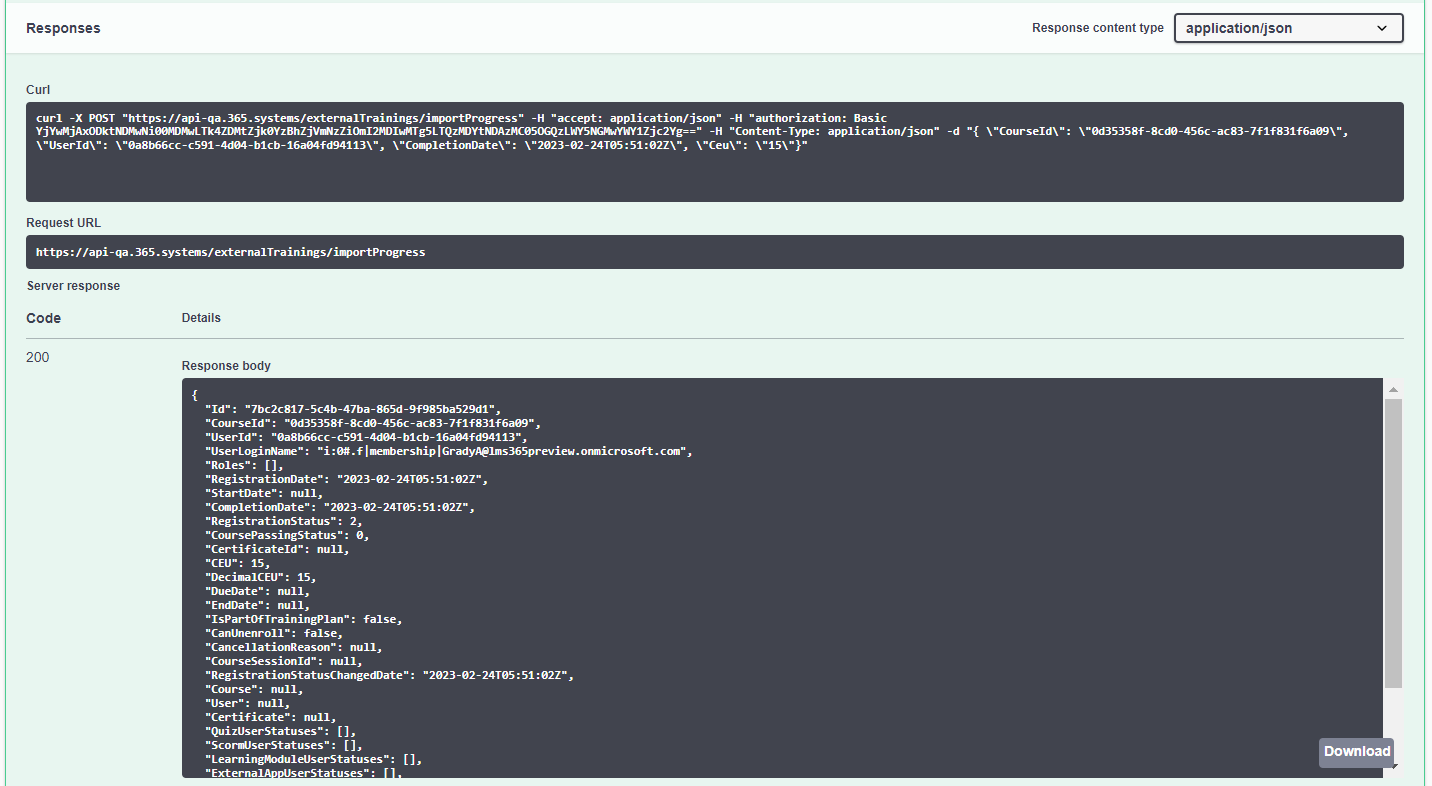Click the 200 response code
The width and height of the screenshot is (1432, 786).
coord(37,357)
